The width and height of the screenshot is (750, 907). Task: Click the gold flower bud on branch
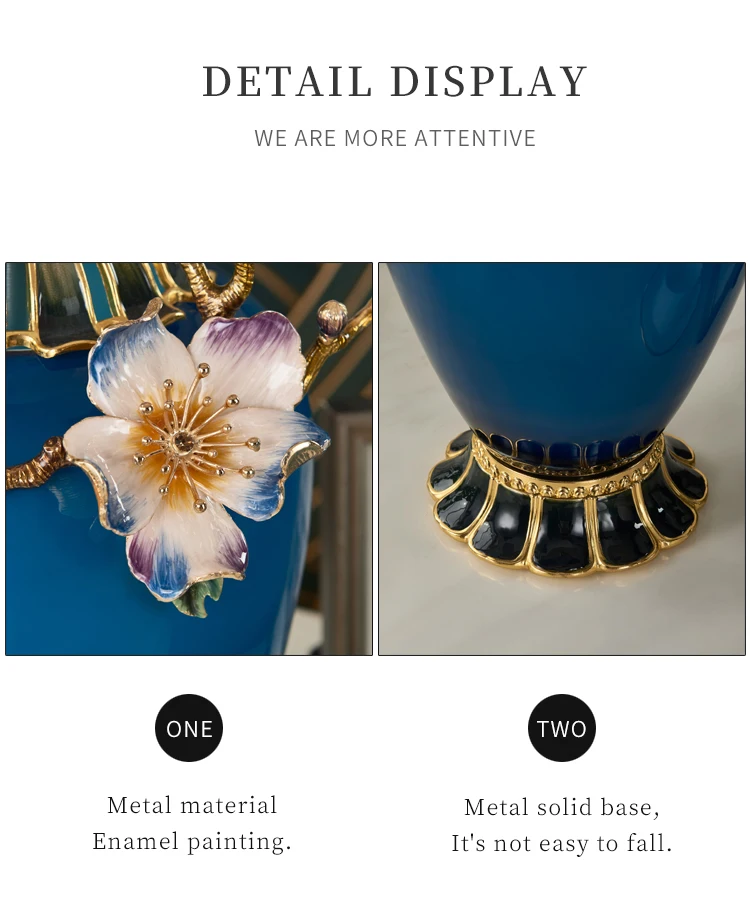click(x=332, y=317)
